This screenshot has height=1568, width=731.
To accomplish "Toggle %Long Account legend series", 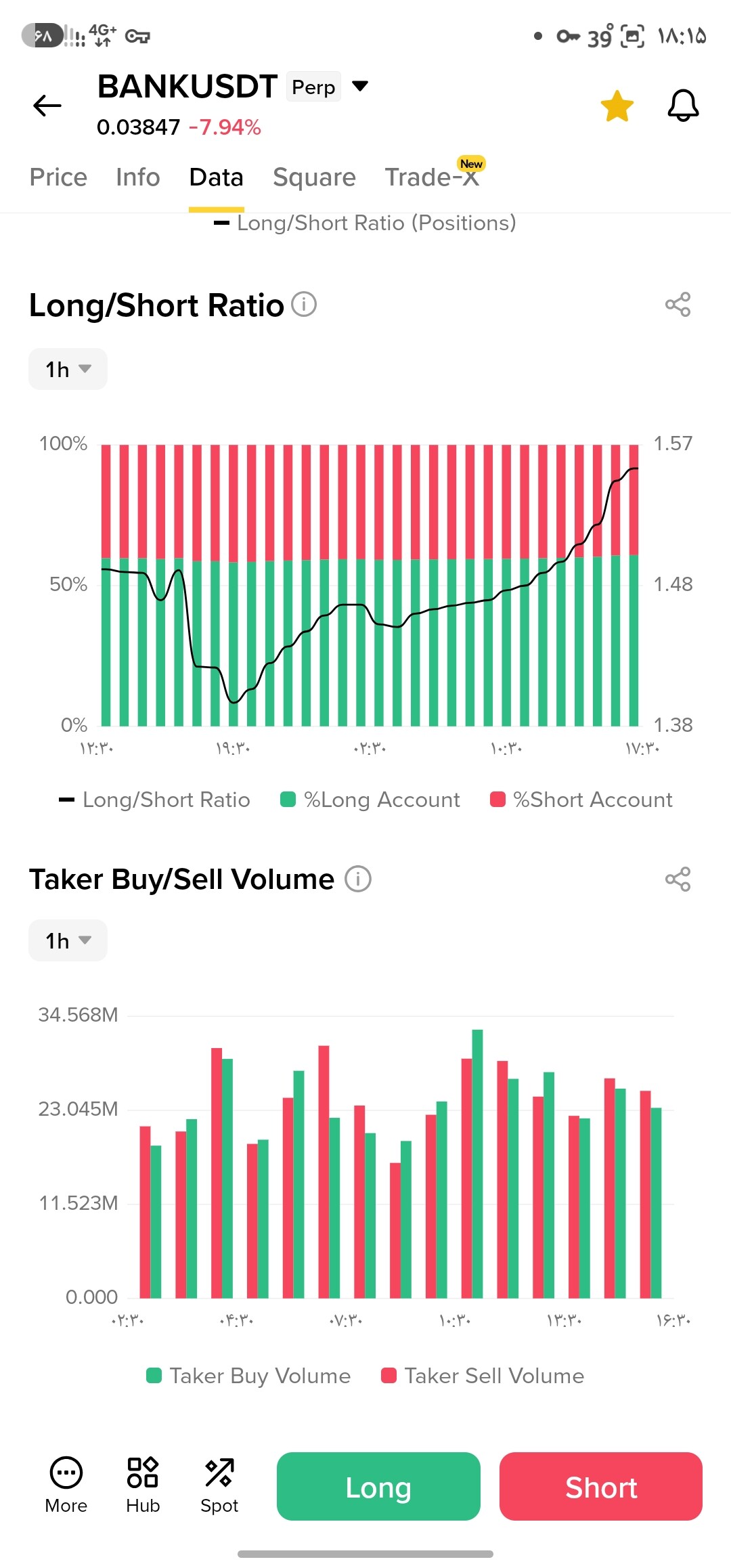I will 370,800.
